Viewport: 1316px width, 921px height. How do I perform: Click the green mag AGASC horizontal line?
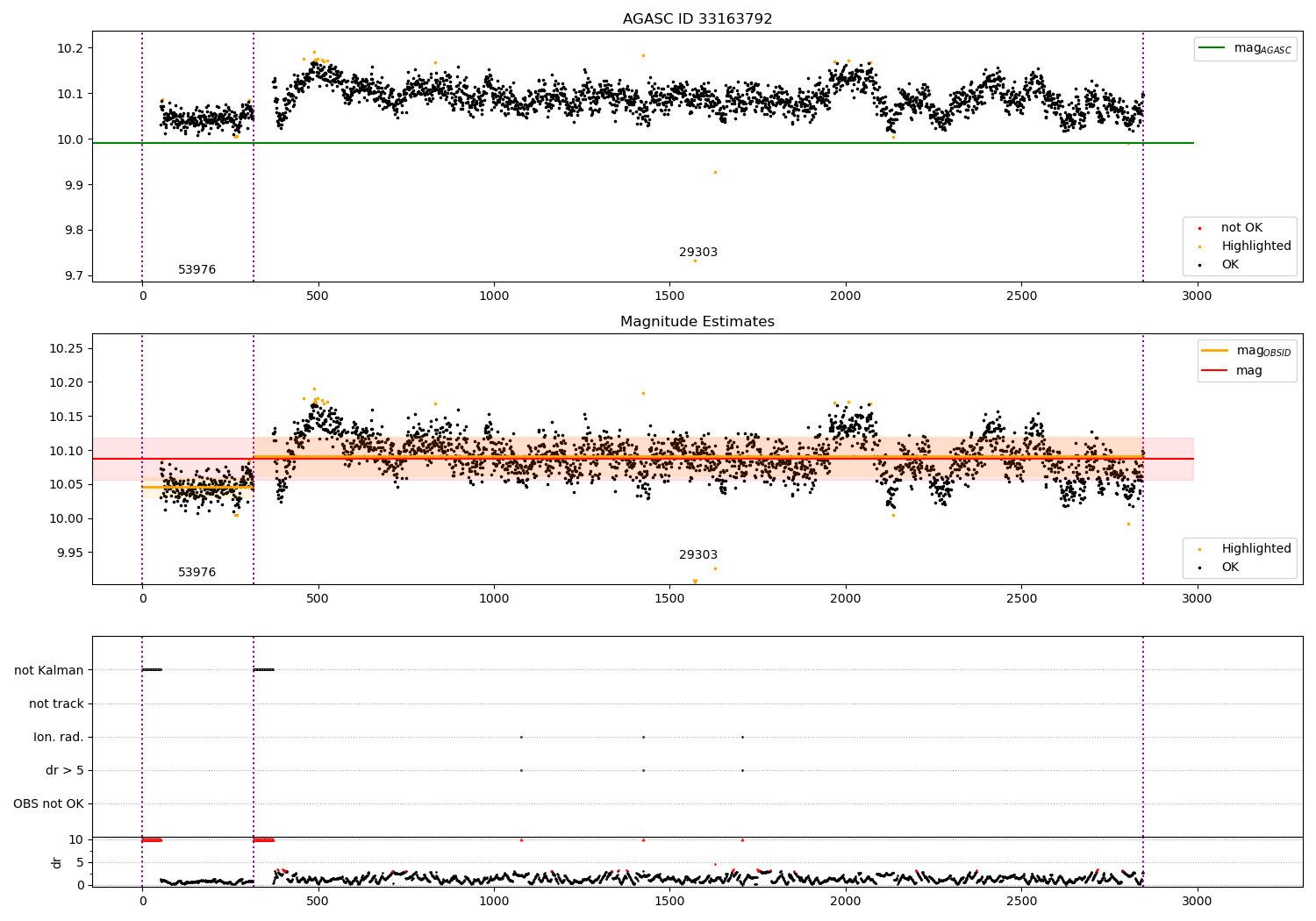(643, 143)
